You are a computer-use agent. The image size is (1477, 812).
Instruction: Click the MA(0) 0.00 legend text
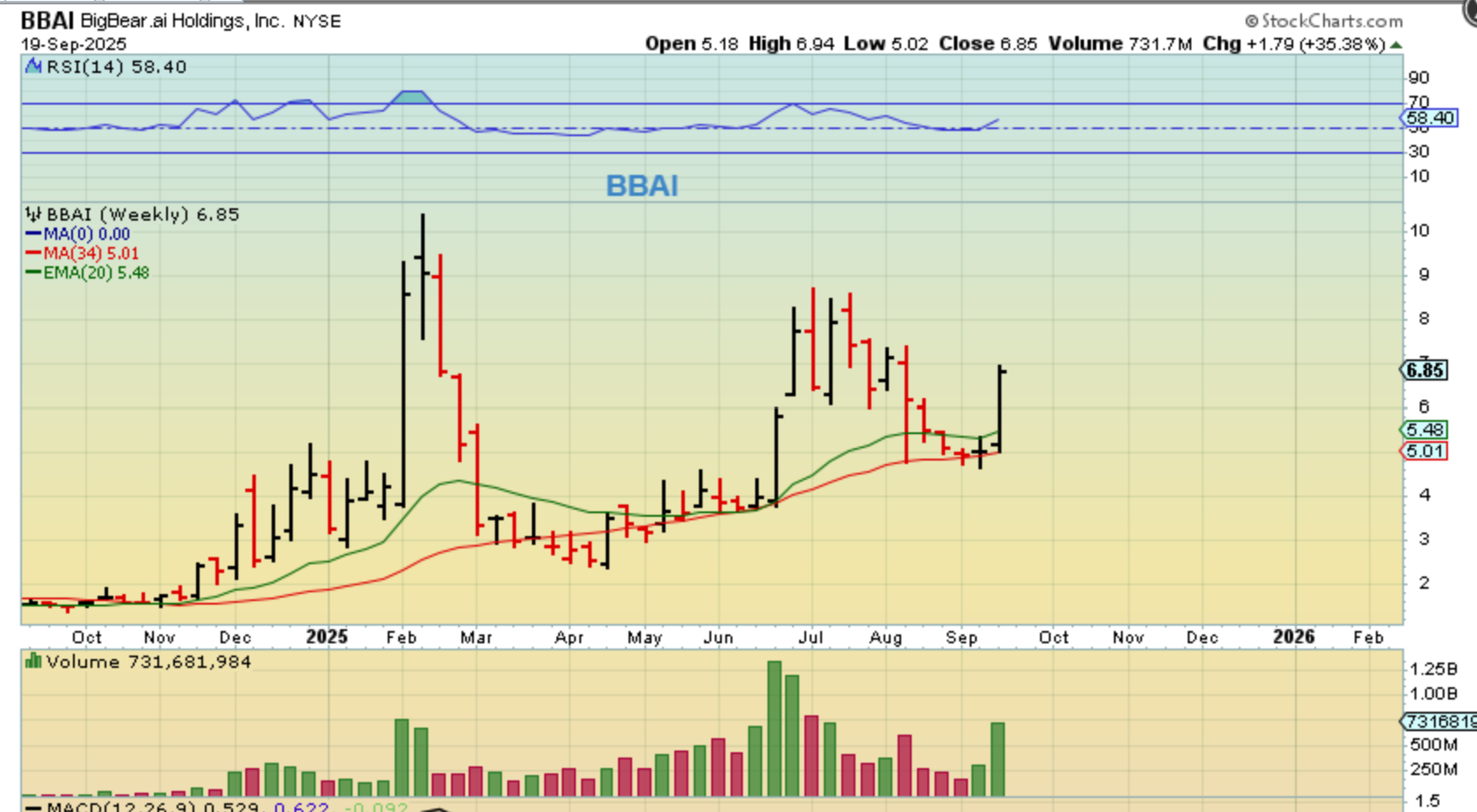pyautogui.click(x=87, y=234)
